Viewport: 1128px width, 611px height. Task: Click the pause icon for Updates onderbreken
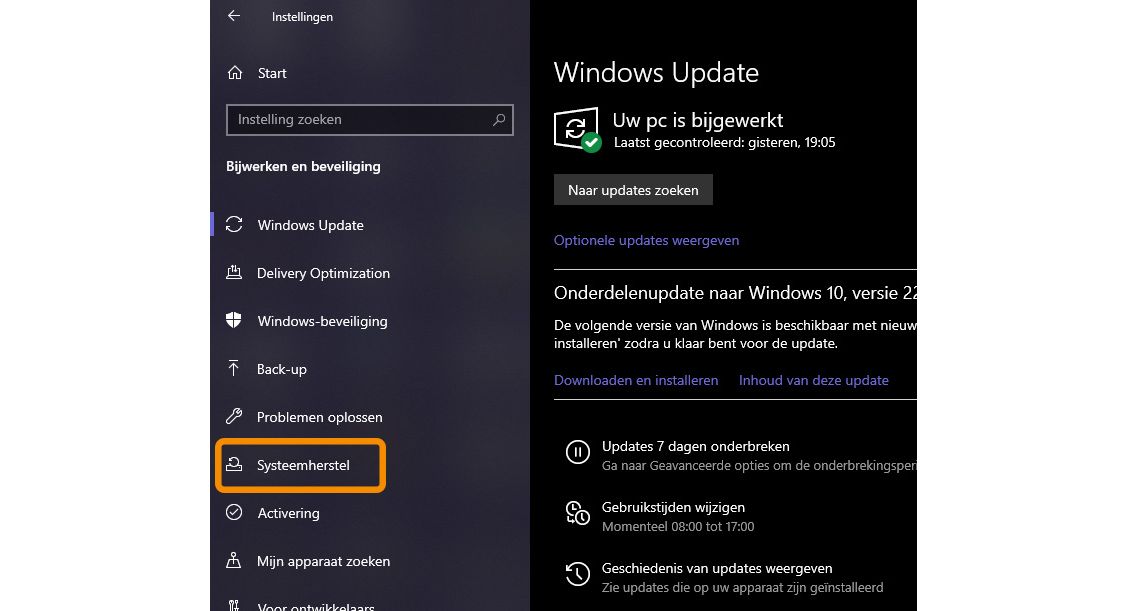pyautogui.click(x=578, y=452)
